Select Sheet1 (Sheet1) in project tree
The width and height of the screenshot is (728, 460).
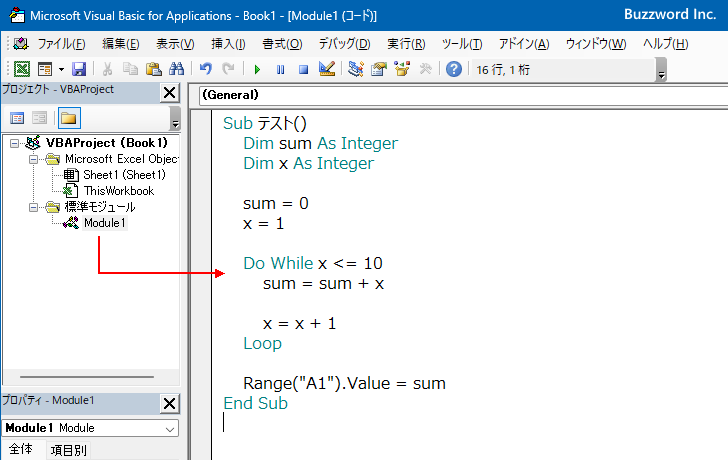[124, 175]
